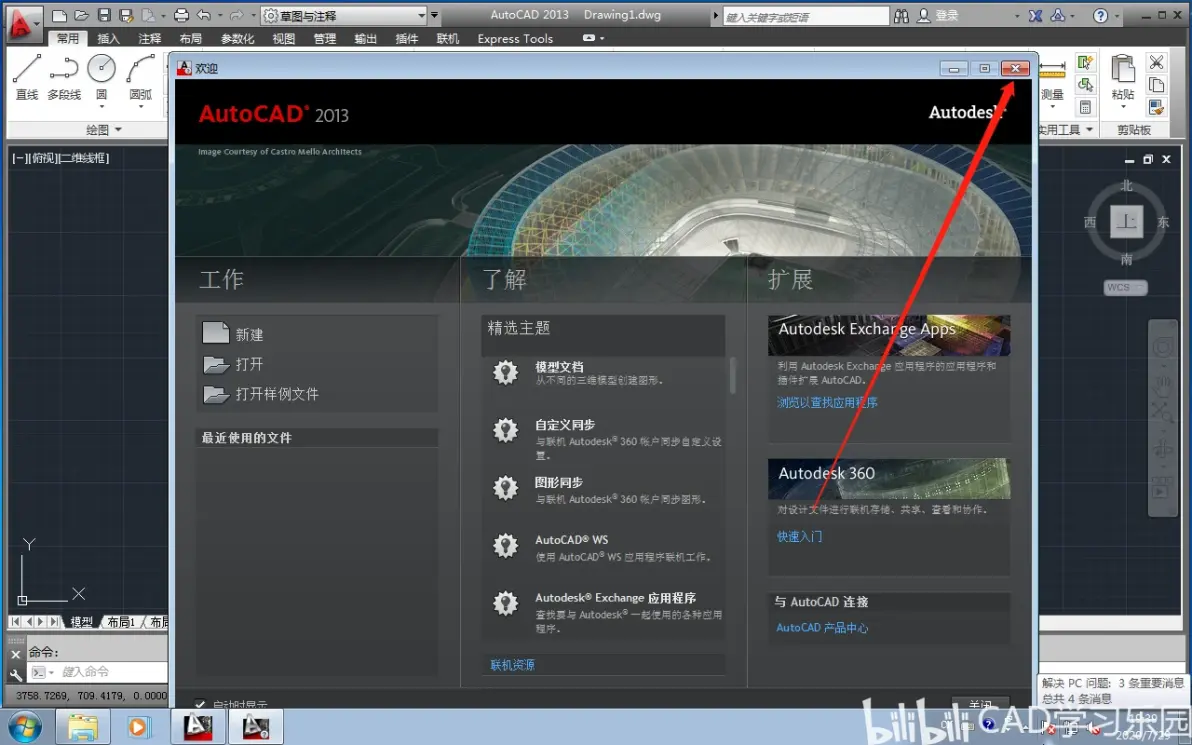Click the Undo arrow icon
Viewport: 1192px width, 745px height.
click(204, 15)
